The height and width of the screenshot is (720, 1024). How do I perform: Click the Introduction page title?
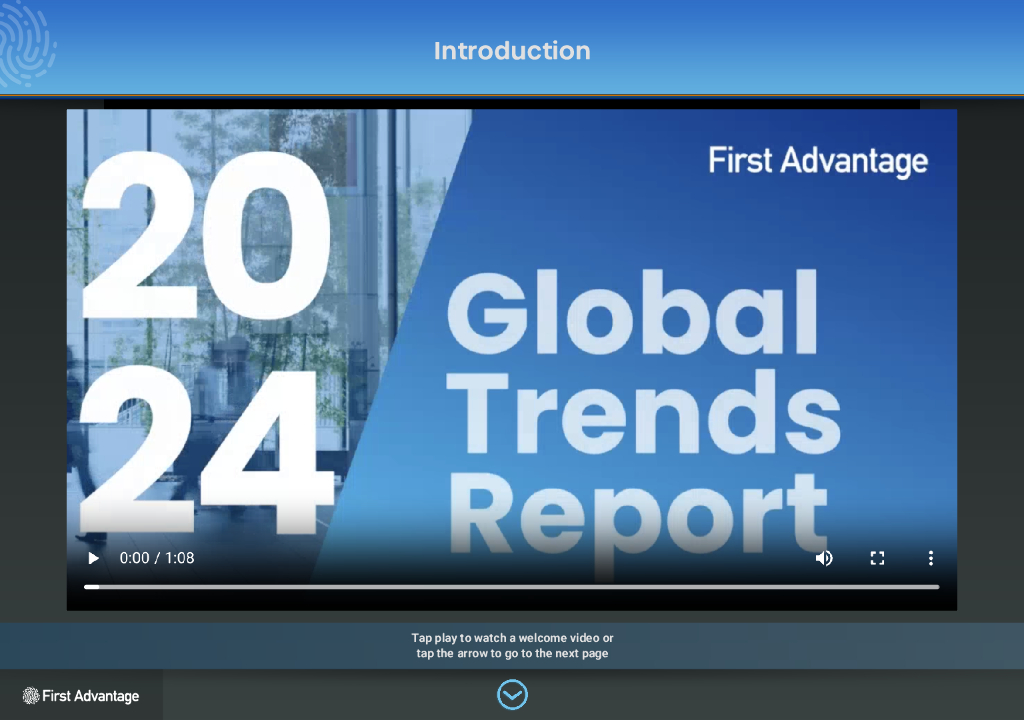pyautogui.click(x=512, y=51)
